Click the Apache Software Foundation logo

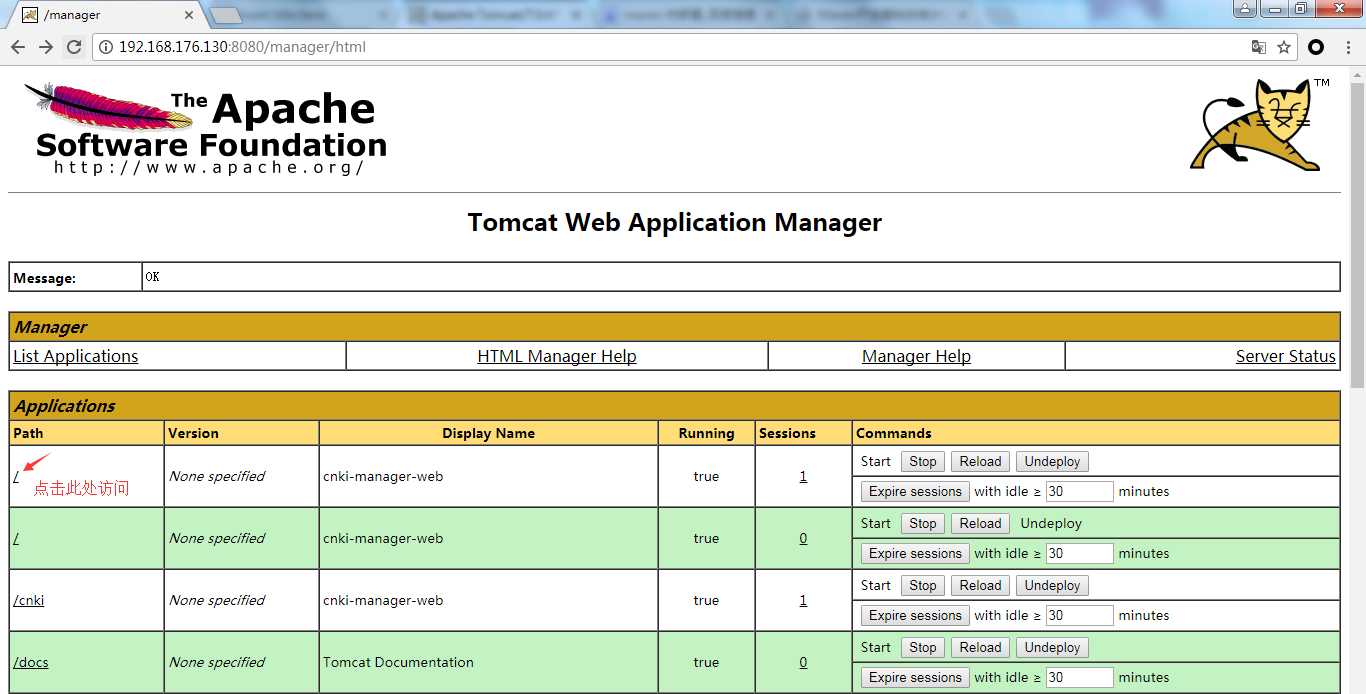pos(205,128)
